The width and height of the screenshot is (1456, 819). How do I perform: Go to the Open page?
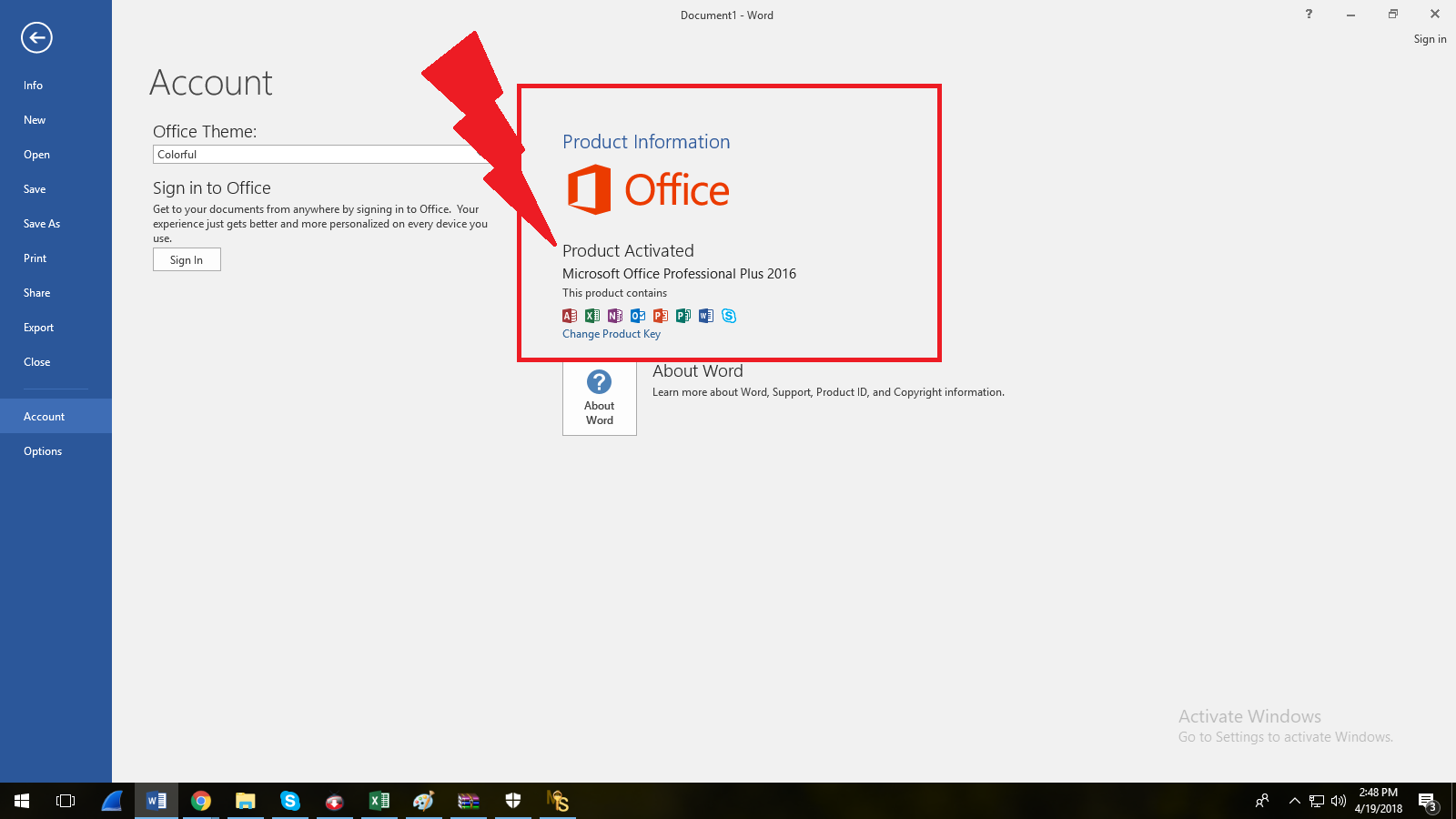[x=56, y=155]
